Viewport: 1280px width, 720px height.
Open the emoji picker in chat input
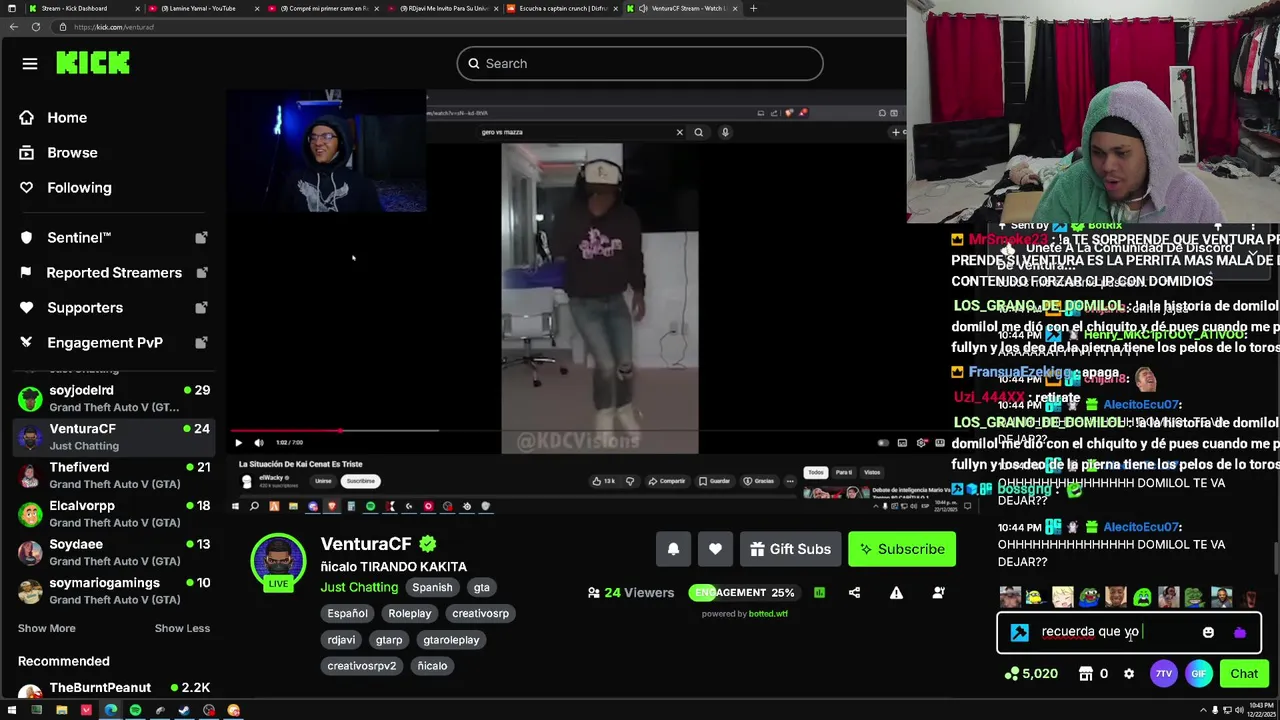pos(1208,632)
